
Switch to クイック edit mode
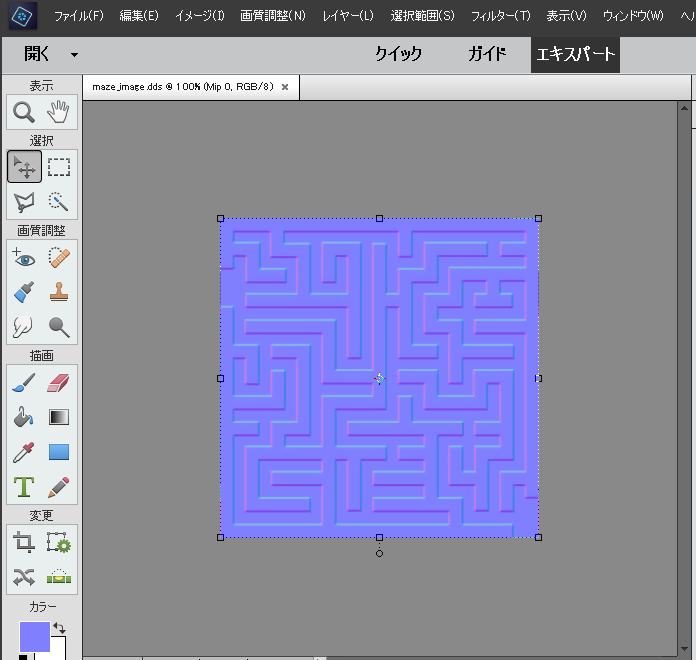[x=398, y=54]
